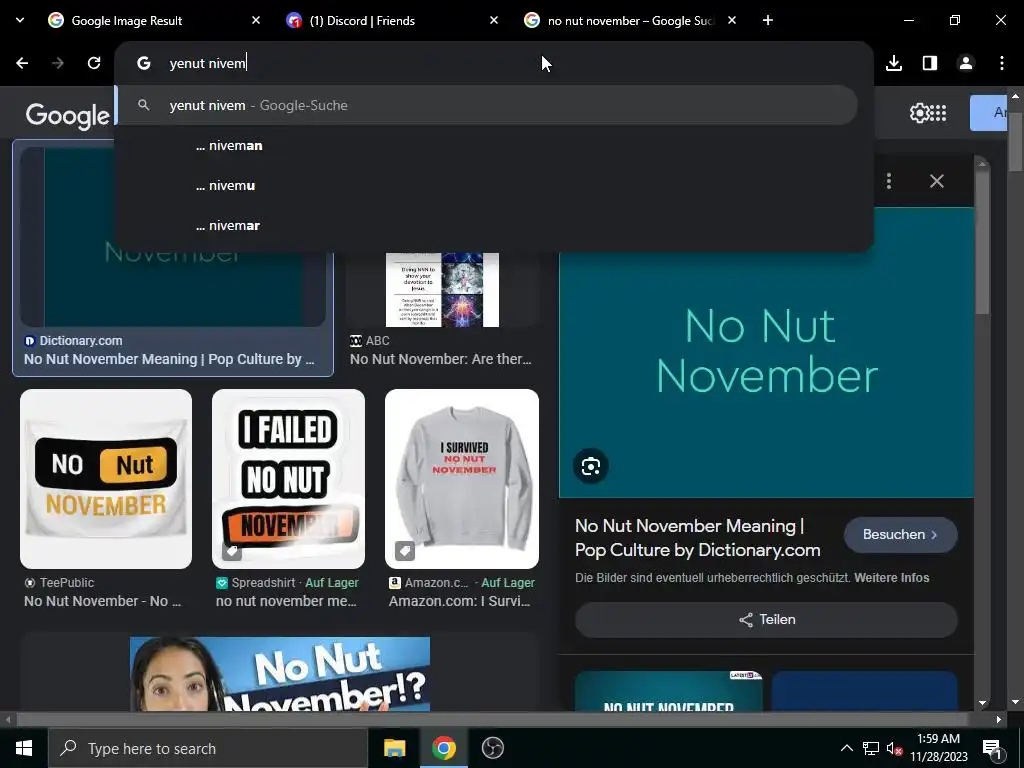Click the Chrome taskbar icon
This screenshot has width=1024, height=768.
tap(443, 748)
